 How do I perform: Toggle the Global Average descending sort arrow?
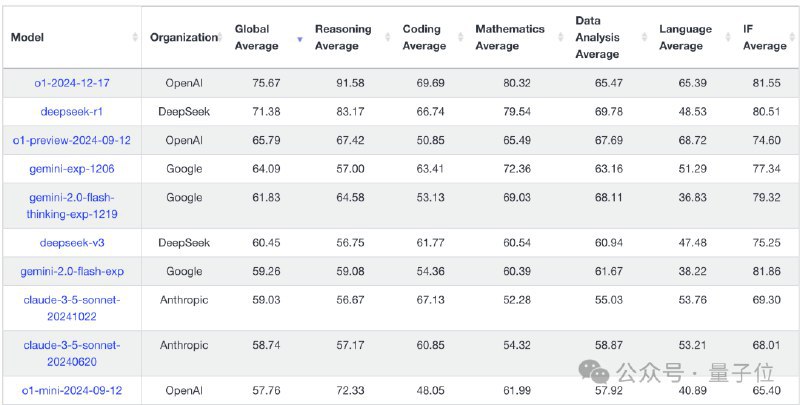tap(299, 38)
